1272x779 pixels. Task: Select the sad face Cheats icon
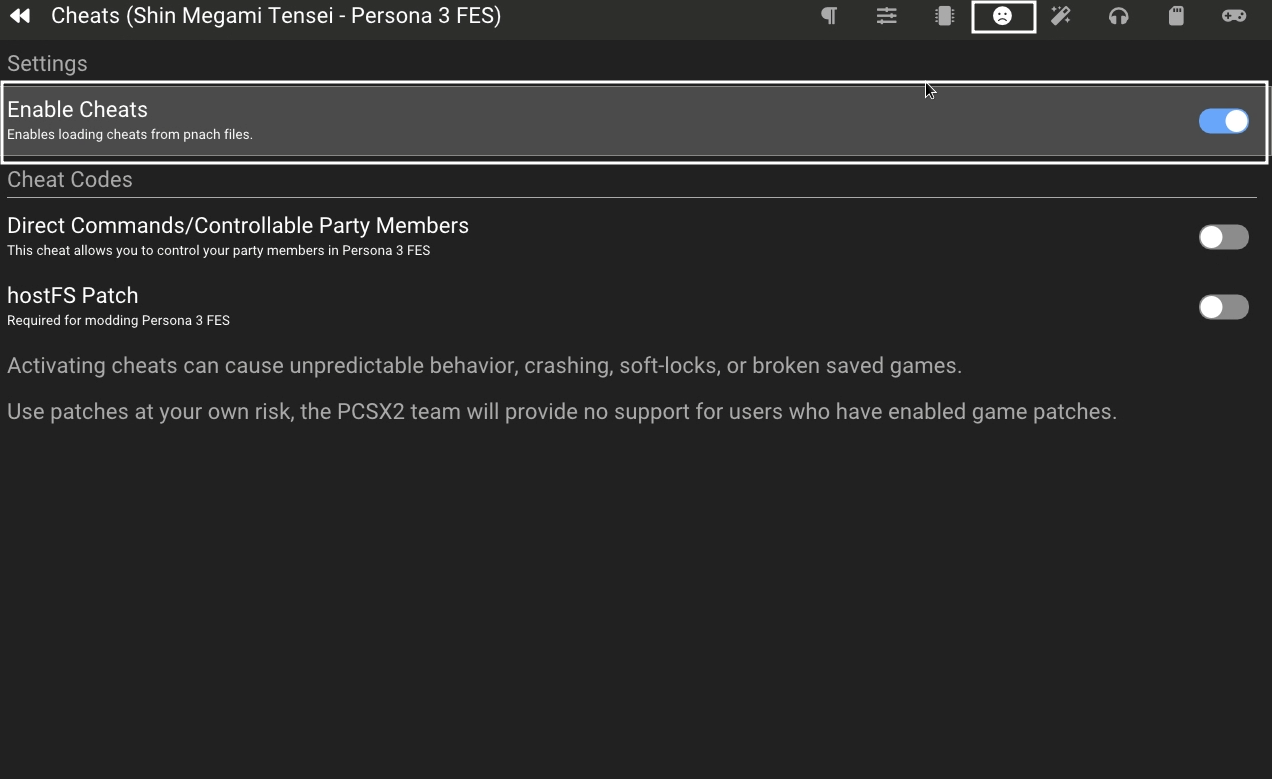pyautogui.click(x=1002, y=16)
